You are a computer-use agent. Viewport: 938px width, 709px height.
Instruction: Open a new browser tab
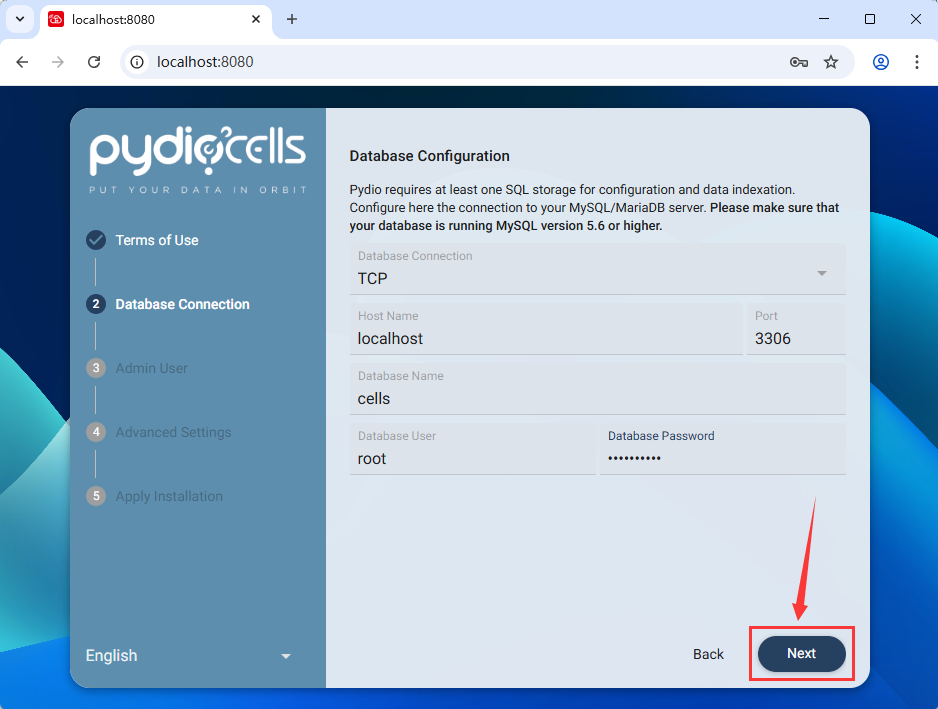291,19
